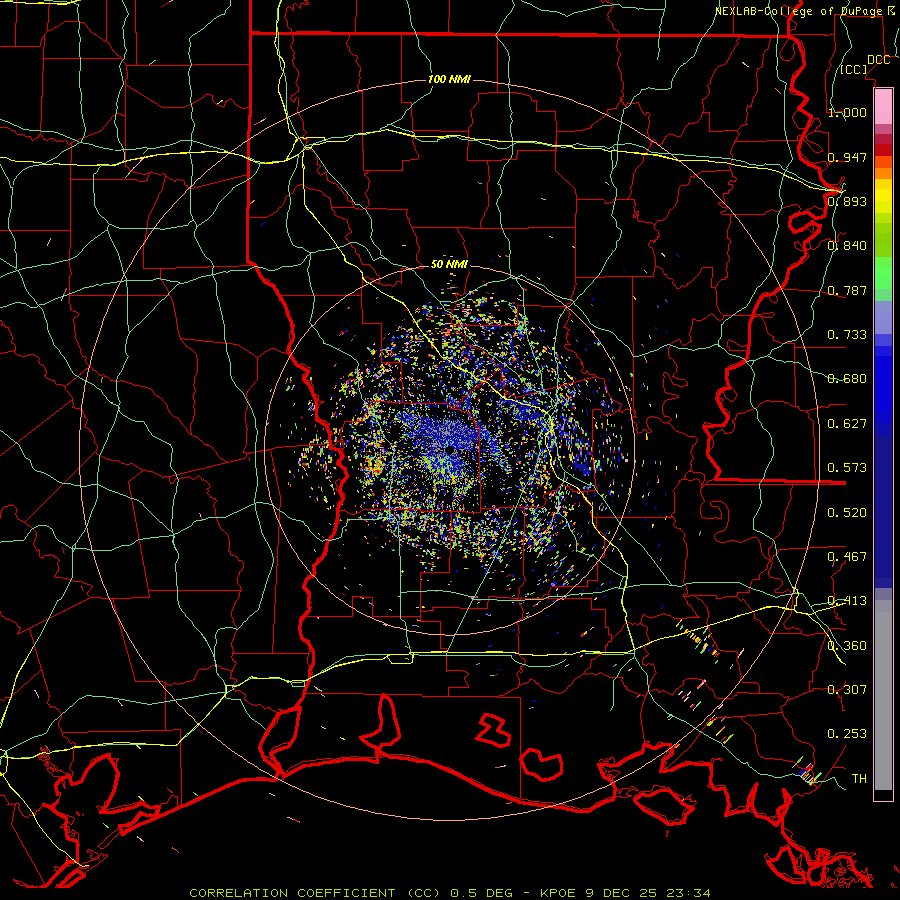Click the 0.467 value on the color scale
The width and height of the screenshot is (900, 900).
click(x=847, y=557)
